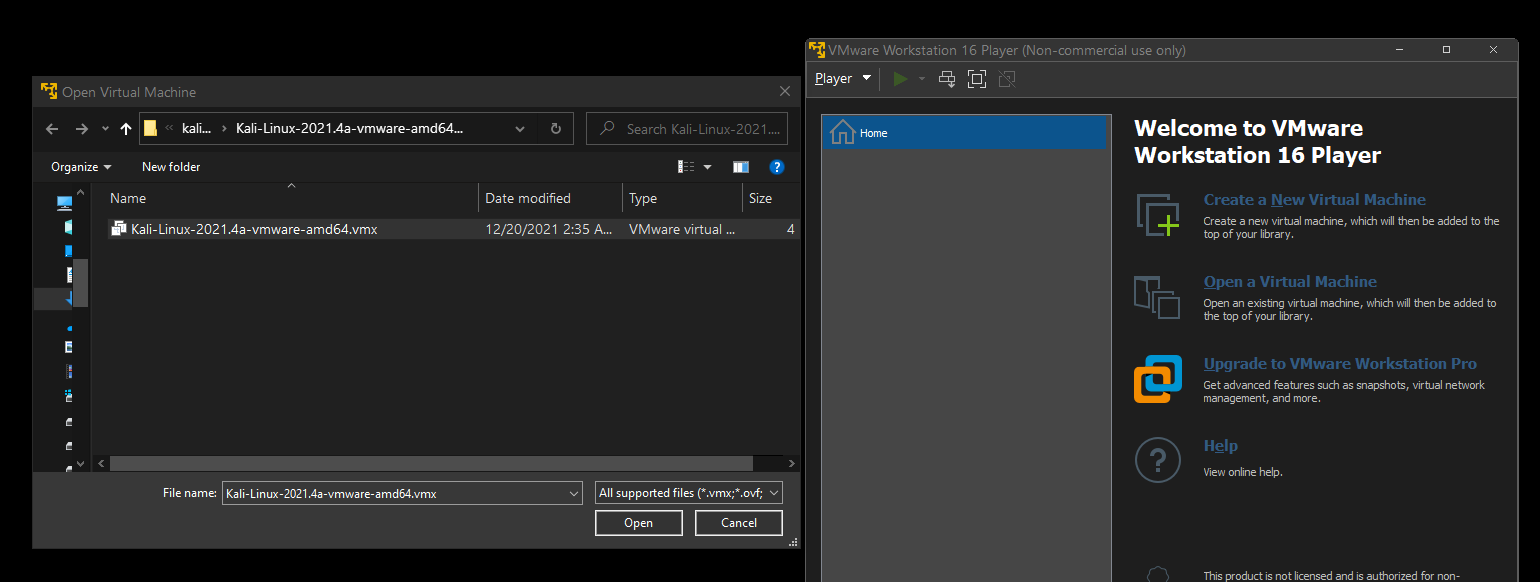1540x582 pixels.
Task: Click Send Ctrl+Alt+Del toolbar icon
Action: [x=947, y=78]
